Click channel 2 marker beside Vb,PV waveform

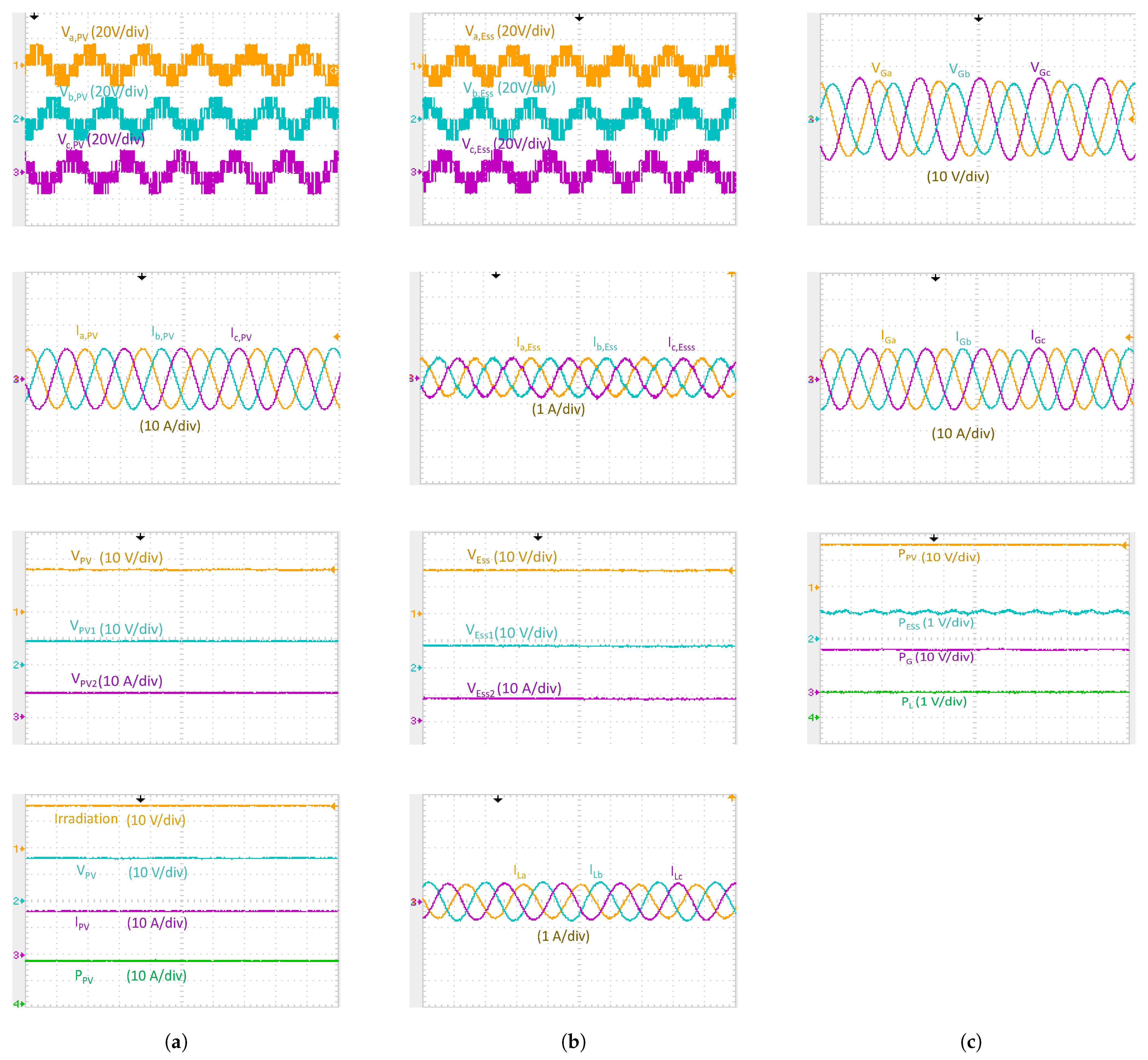(x=18, y=119)
